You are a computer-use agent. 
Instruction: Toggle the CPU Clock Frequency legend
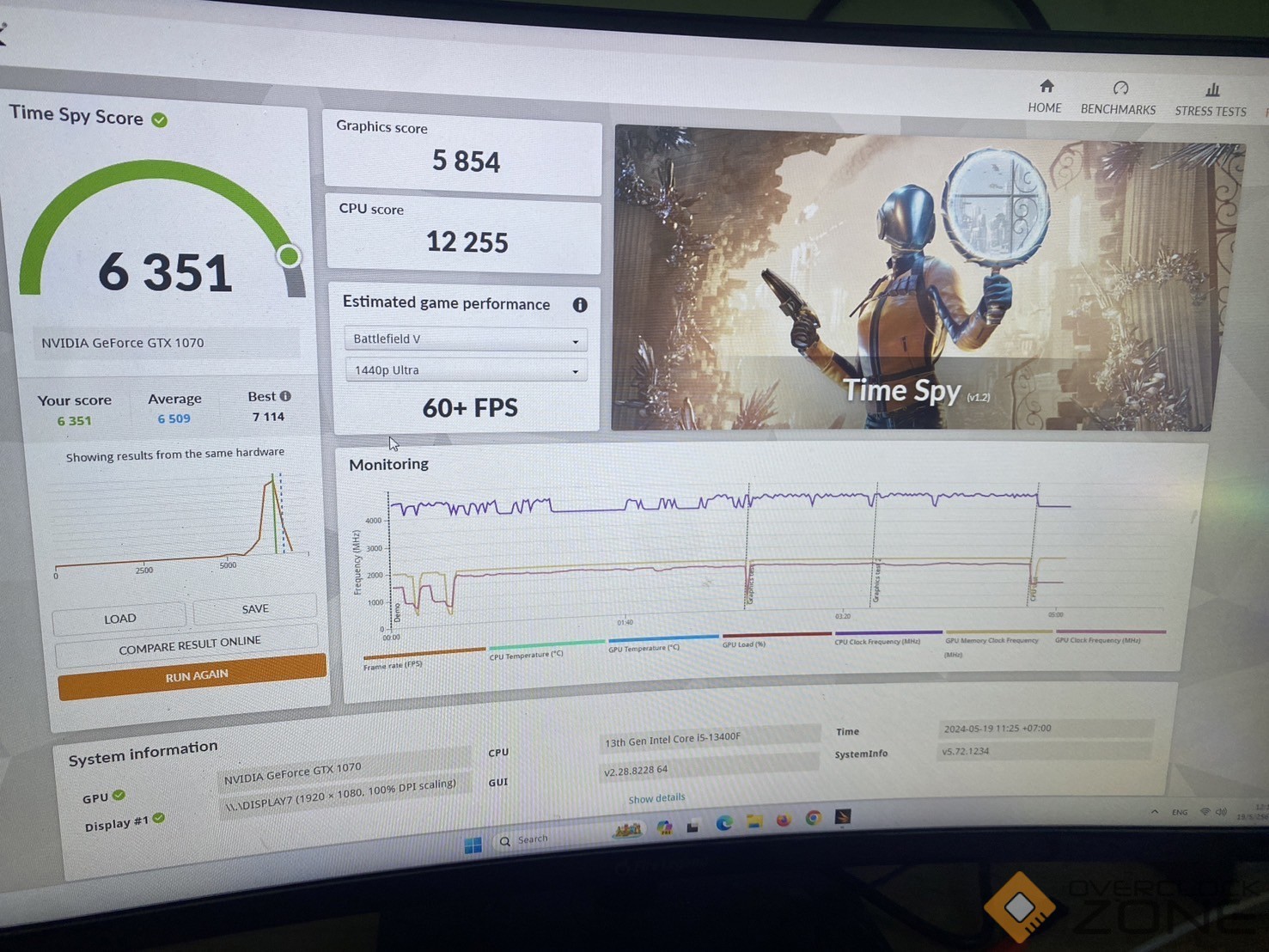coord(876,642)
